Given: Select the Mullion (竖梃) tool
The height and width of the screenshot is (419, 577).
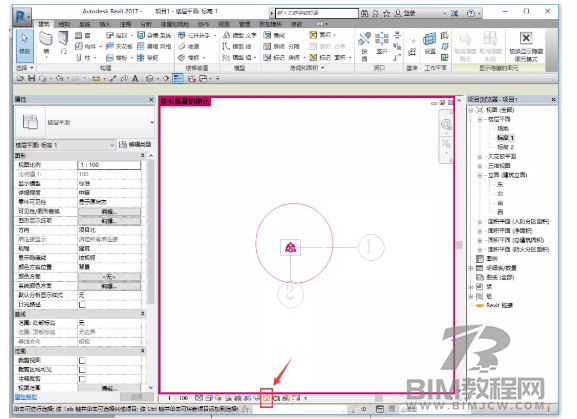Looking at the screenshot, I should tap(148, 57).
